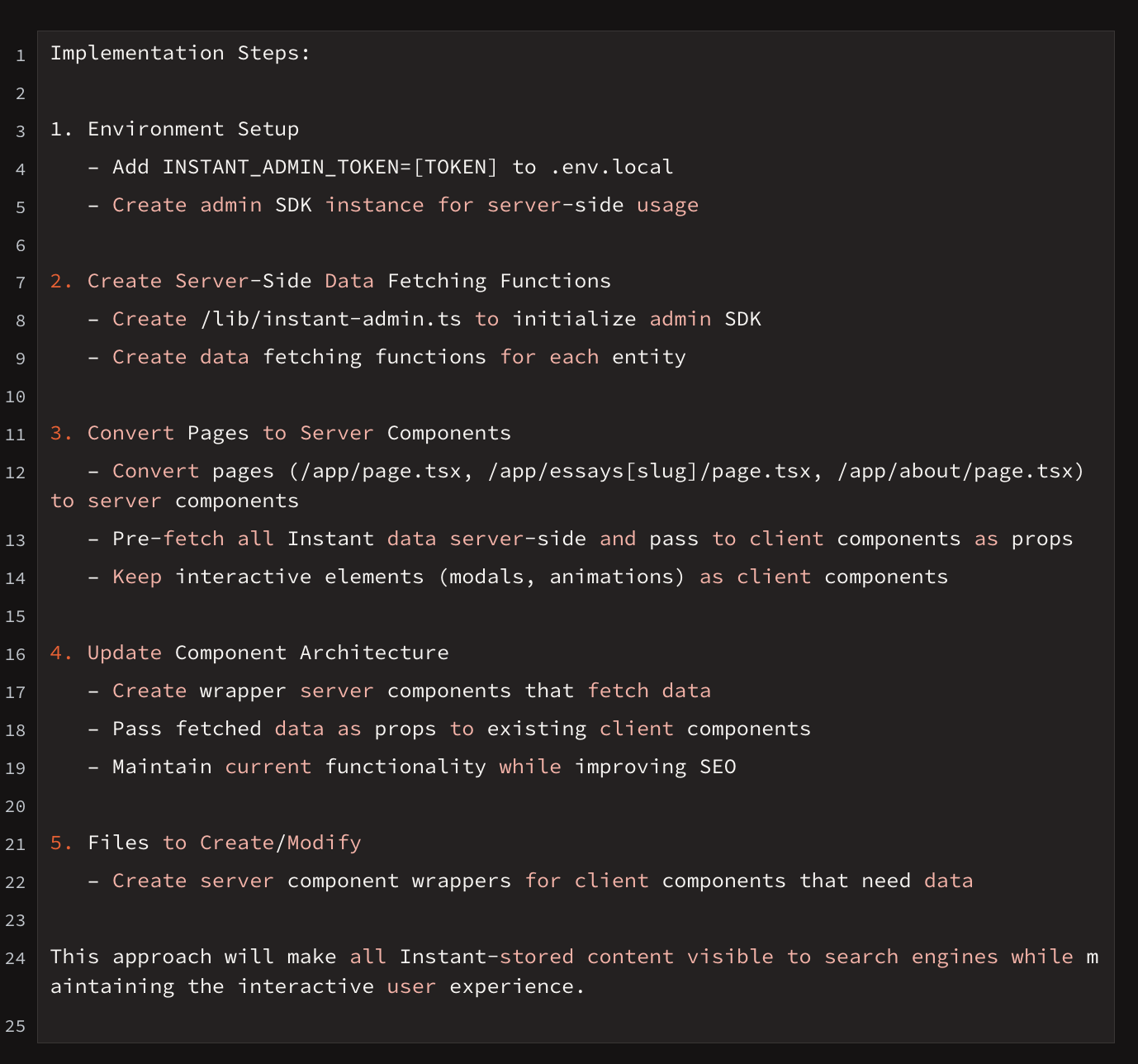The width and height of the screenshot is (1138, 1064).
Task: Click the '/lib/instant-admin.ts' path text
Action: pyautogui.click(x=330, y=320)
